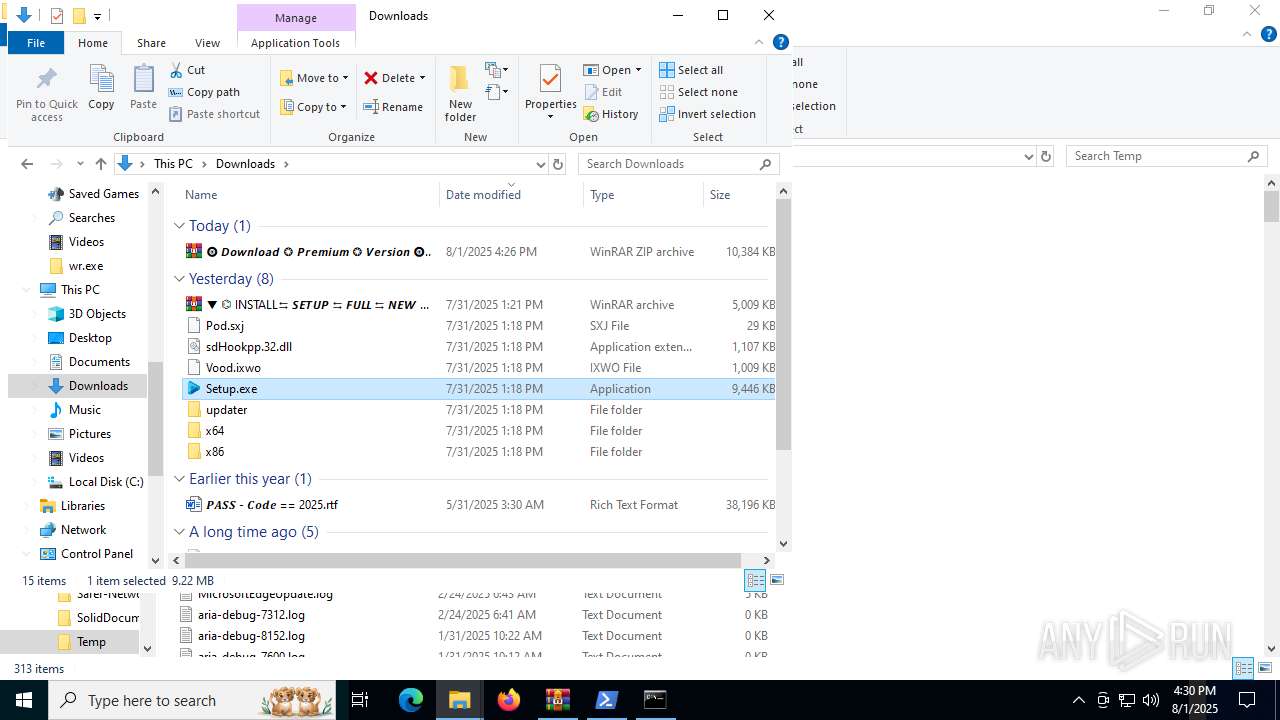Open Documents in navigation pane

tap(88, 362)
